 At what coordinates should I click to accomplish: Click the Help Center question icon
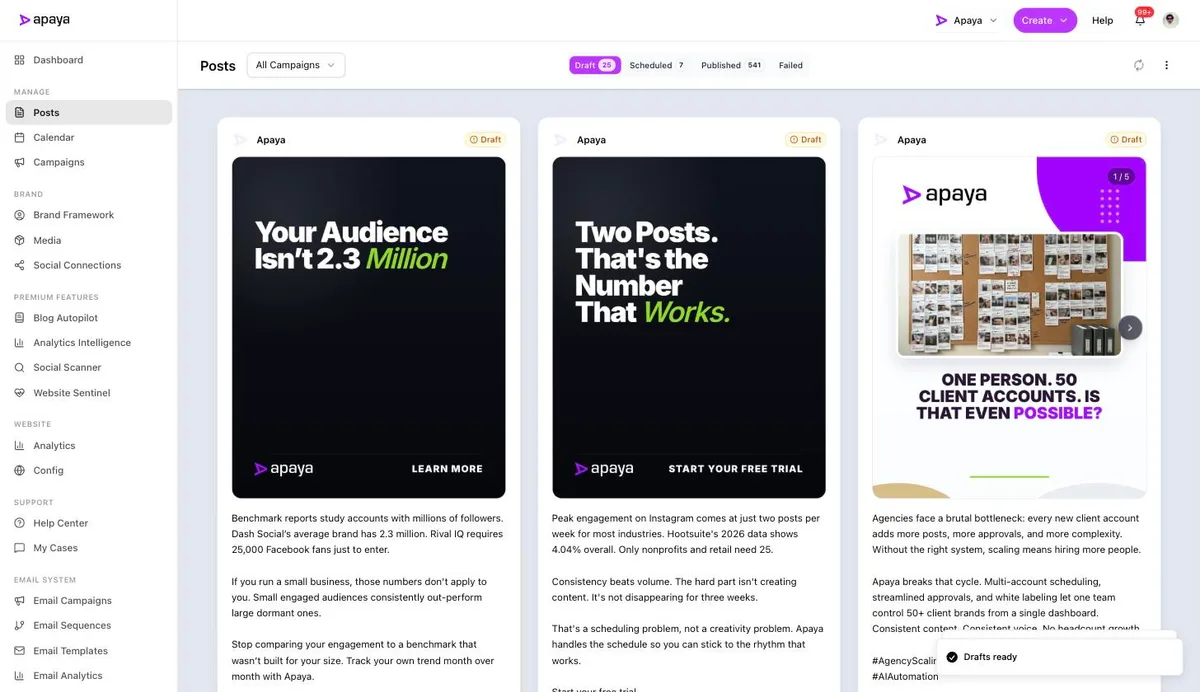click(19, 523)
